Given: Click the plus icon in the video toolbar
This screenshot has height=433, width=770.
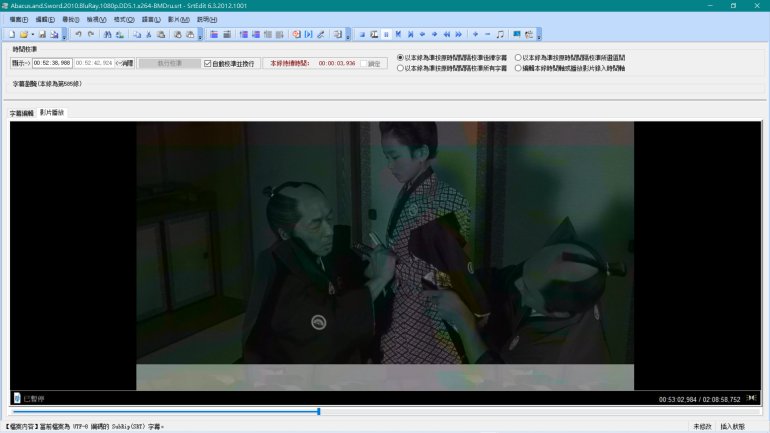Looking at the screenshot, I should point(475,34).
